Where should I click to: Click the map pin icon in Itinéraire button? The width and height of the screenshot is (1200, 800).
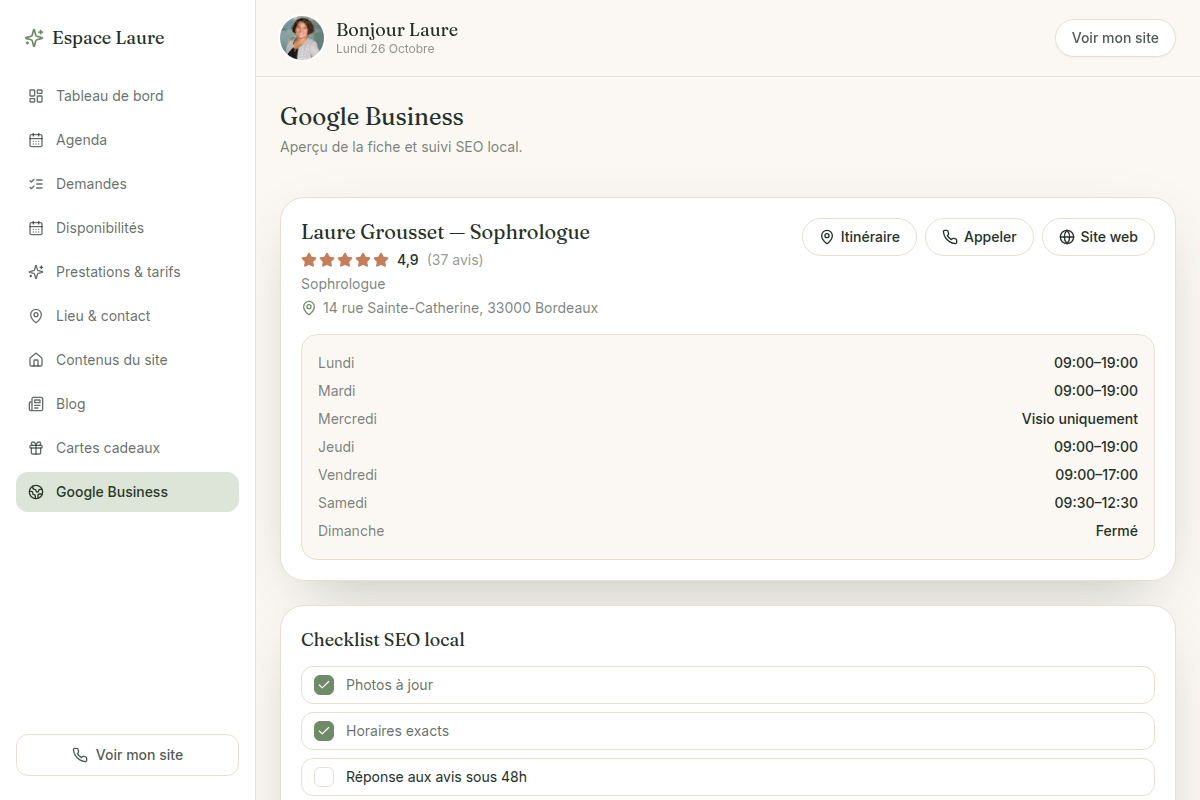point(827,237)
